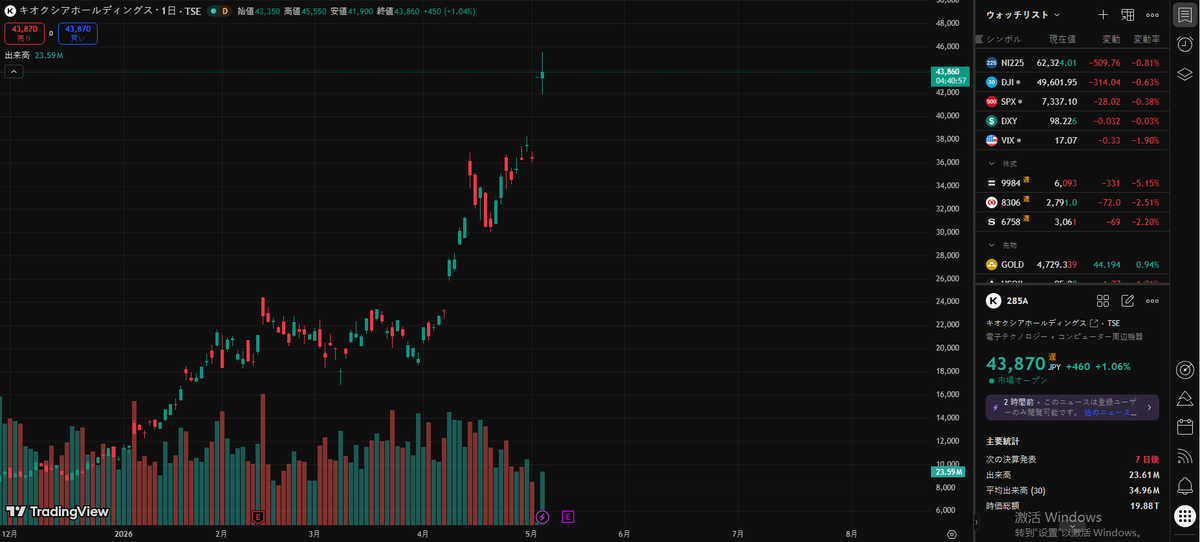The width and height of the screenshot is (1200, 542).
Task: Open the symbol detail grid layout icon
Action: [x=1103, y=300]
